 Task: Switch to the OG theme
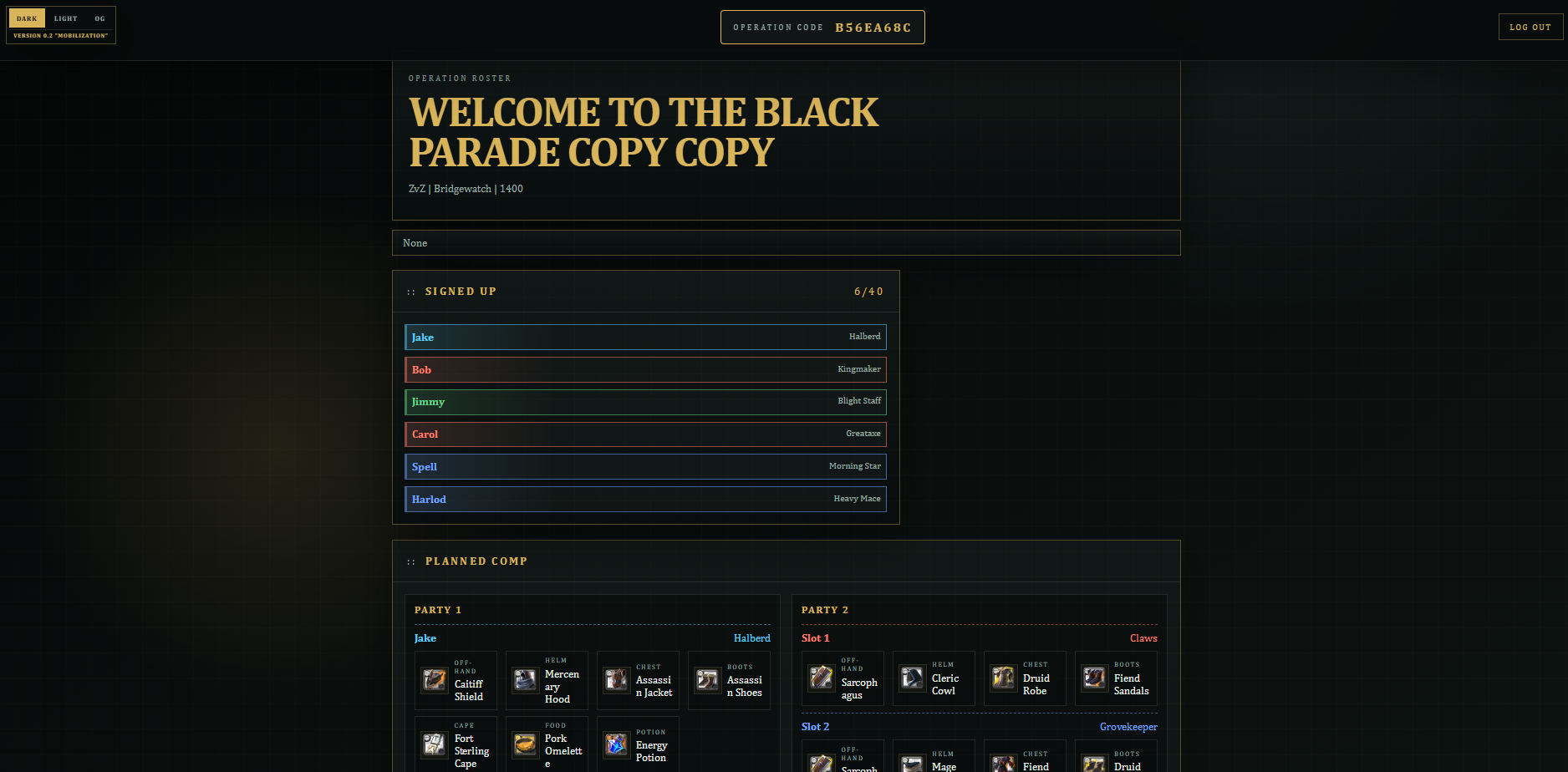pos(99,18)
